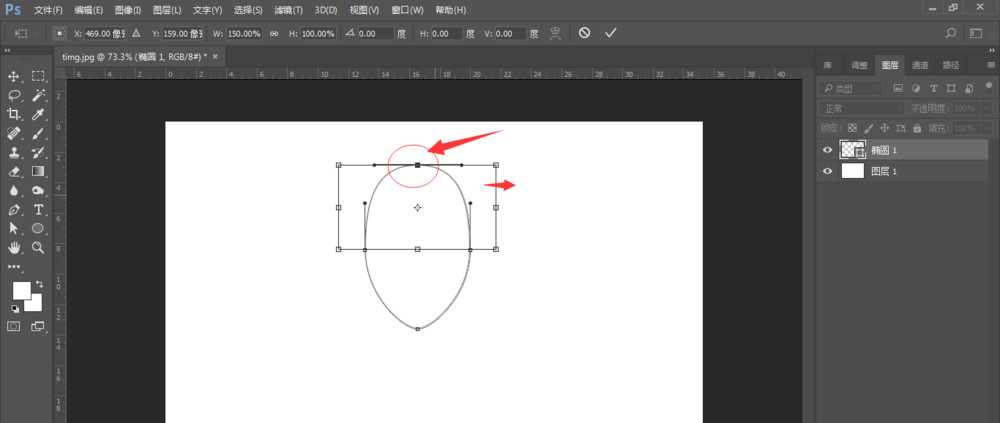Image resolution: width=1000 pixels, height=423 pixels.
Task: Select the Hand tool
Action: click(14, 247)
